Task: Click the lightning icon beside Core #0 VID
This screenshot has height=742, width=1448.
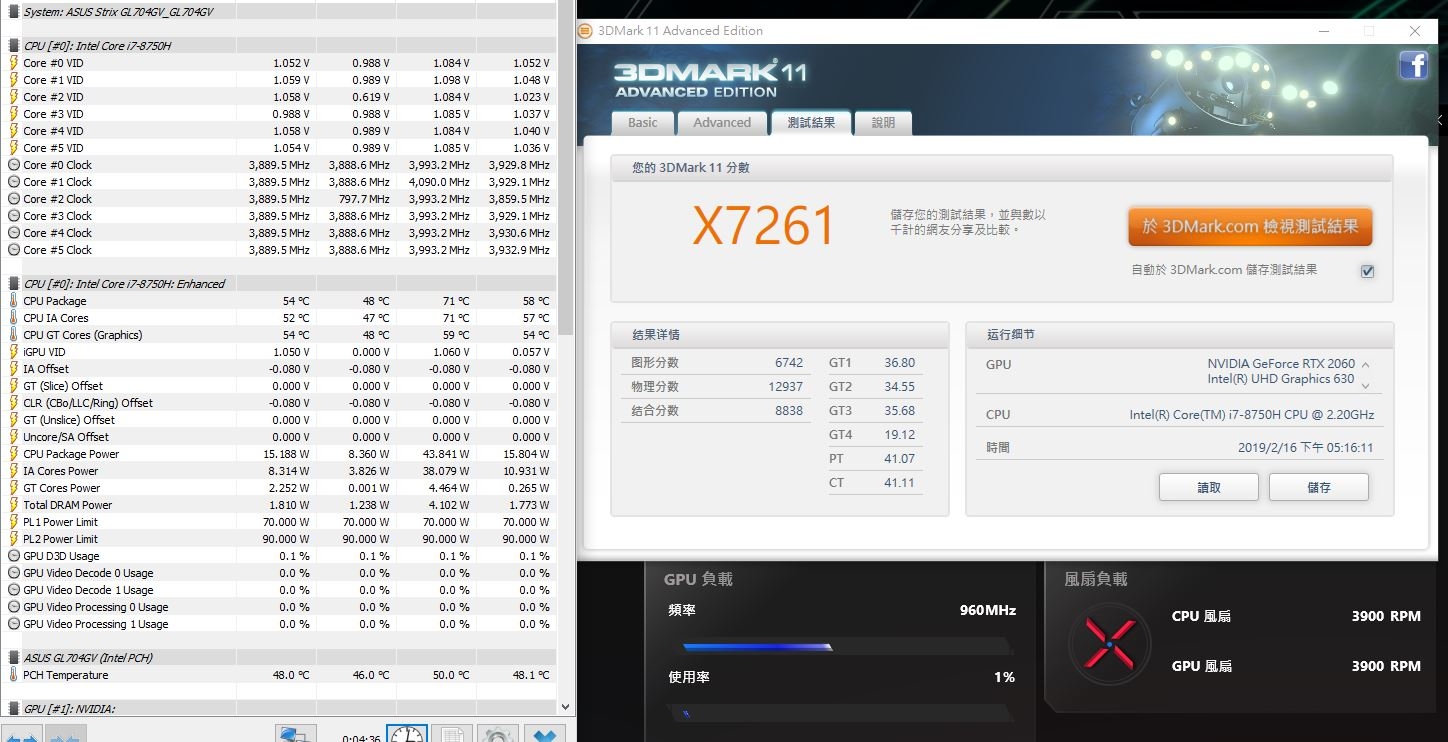Action: (x=14, y=63)
